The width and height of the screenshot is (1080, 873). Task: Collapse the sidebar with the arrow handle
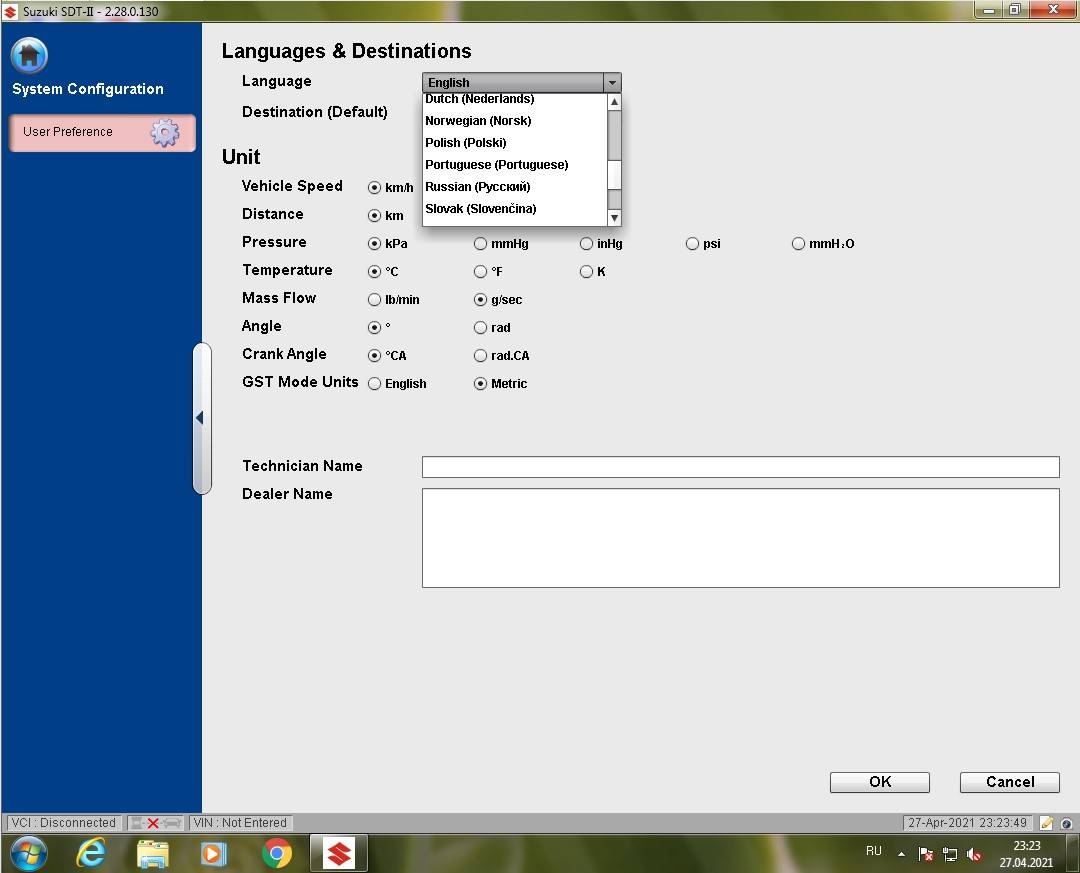[x=200, y=418]
